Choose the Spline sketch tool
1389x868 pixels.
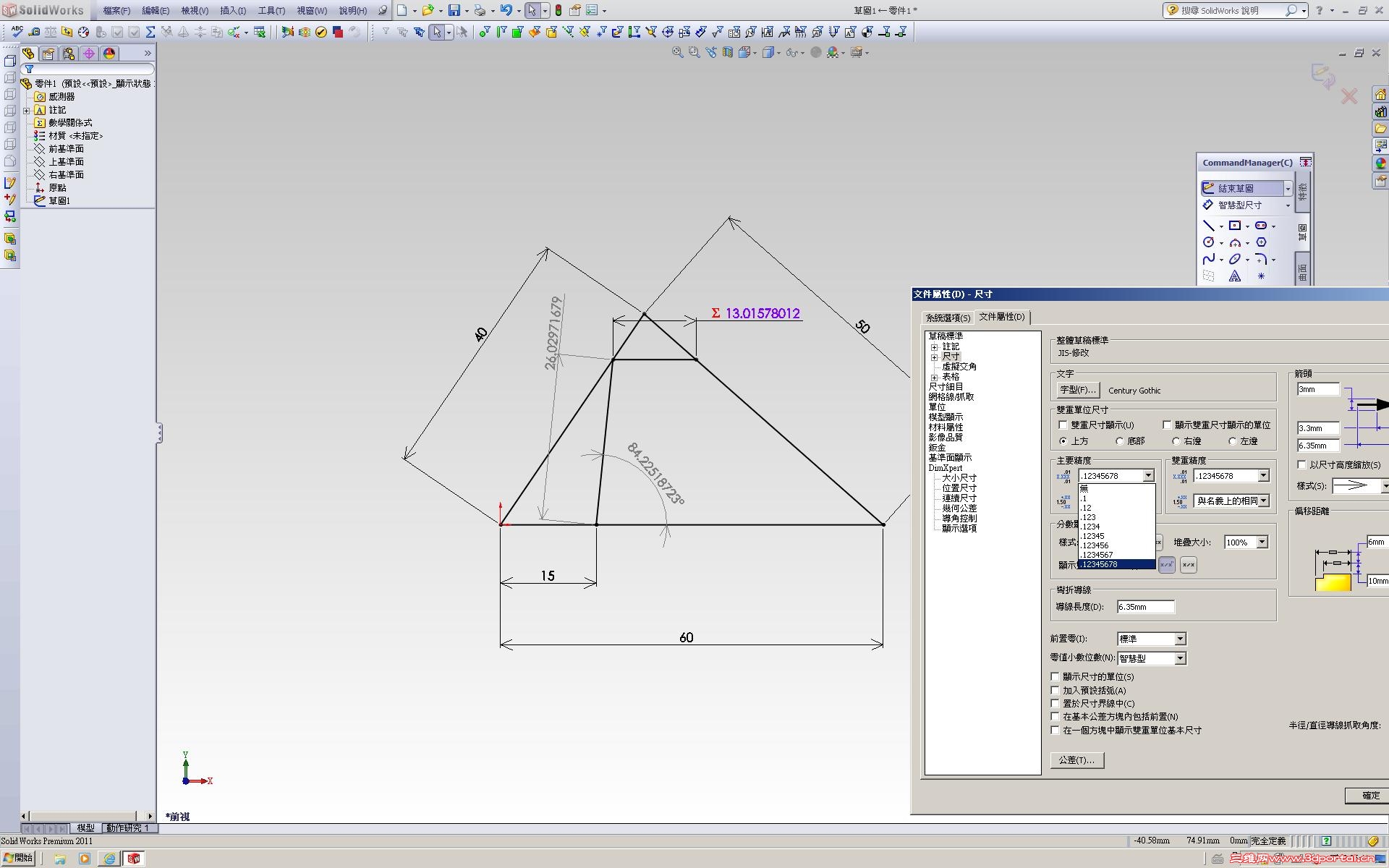coord(1208,259)
